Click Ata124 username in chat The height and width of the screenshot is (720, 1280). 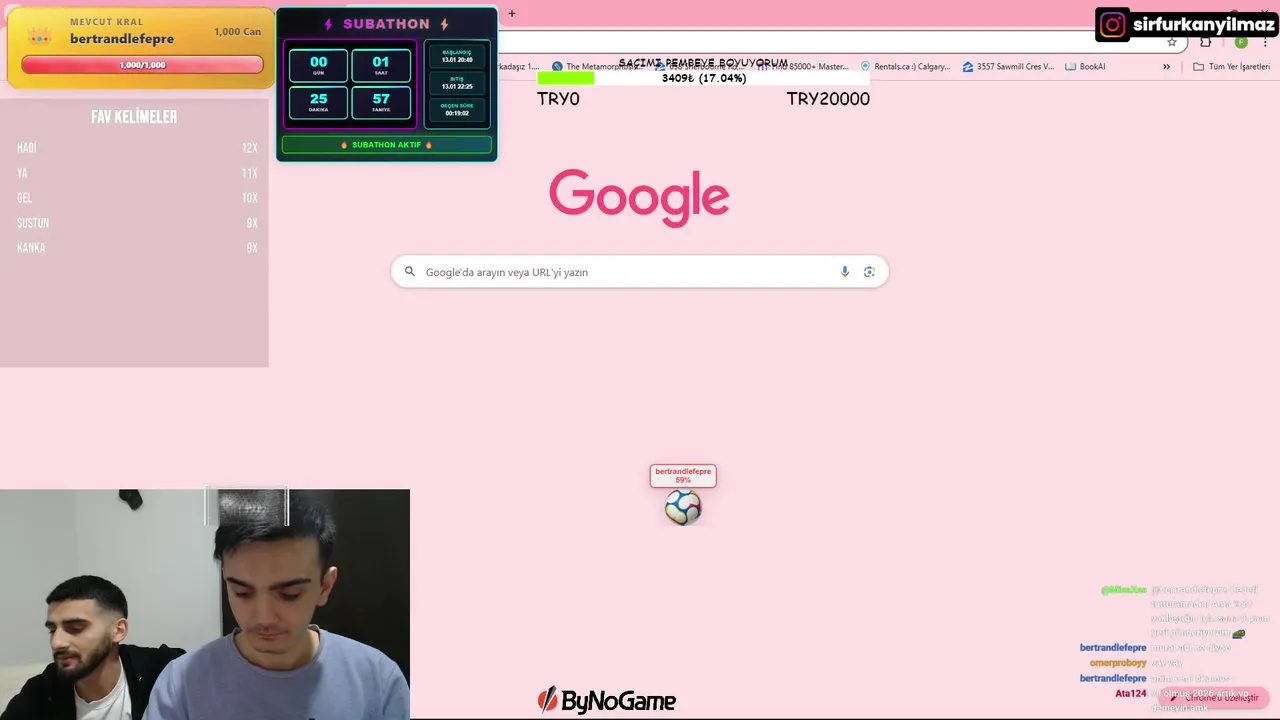coord(1131,693)
